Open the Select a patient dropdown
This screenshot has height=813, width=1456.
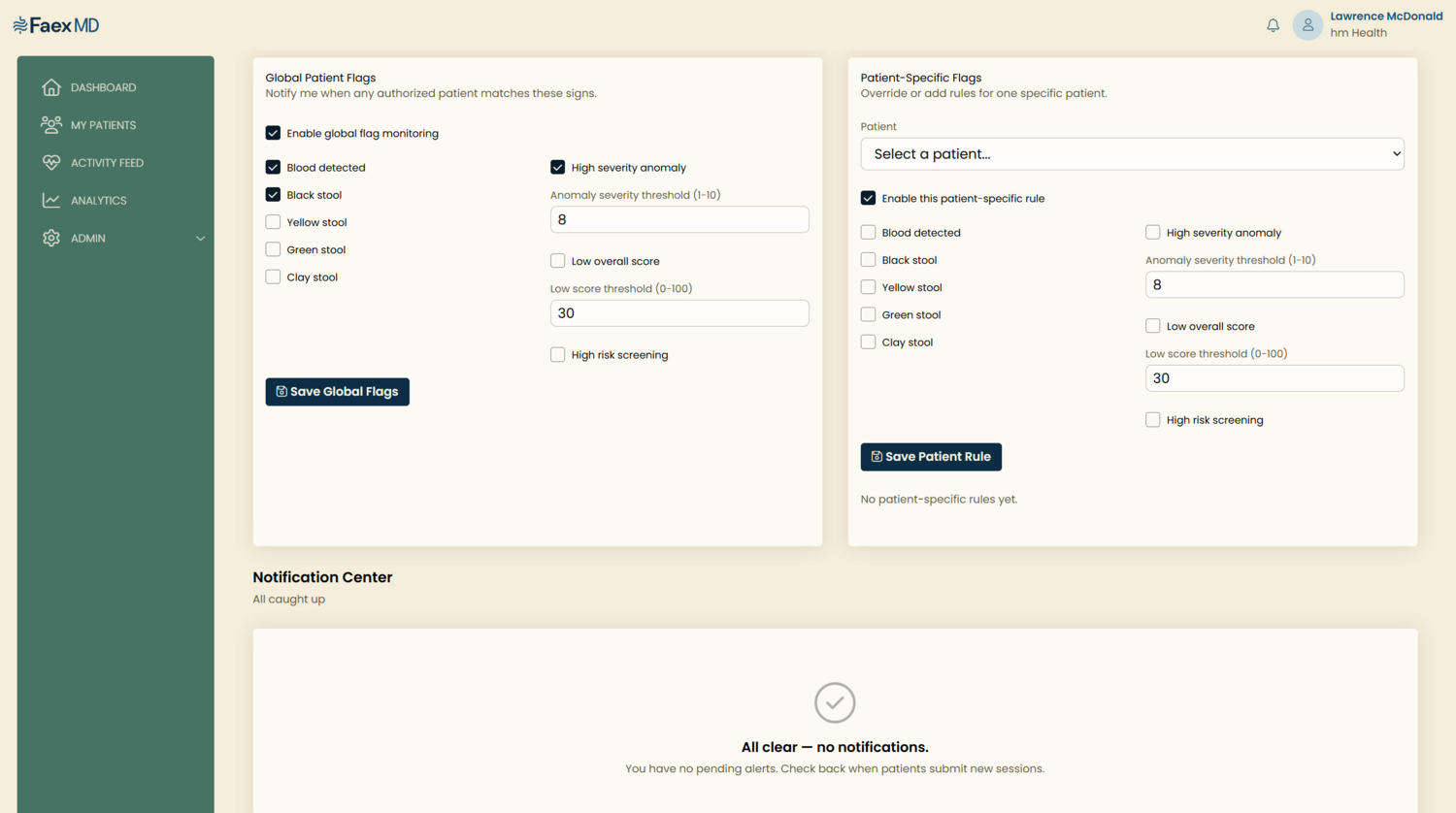(1132, 153)
